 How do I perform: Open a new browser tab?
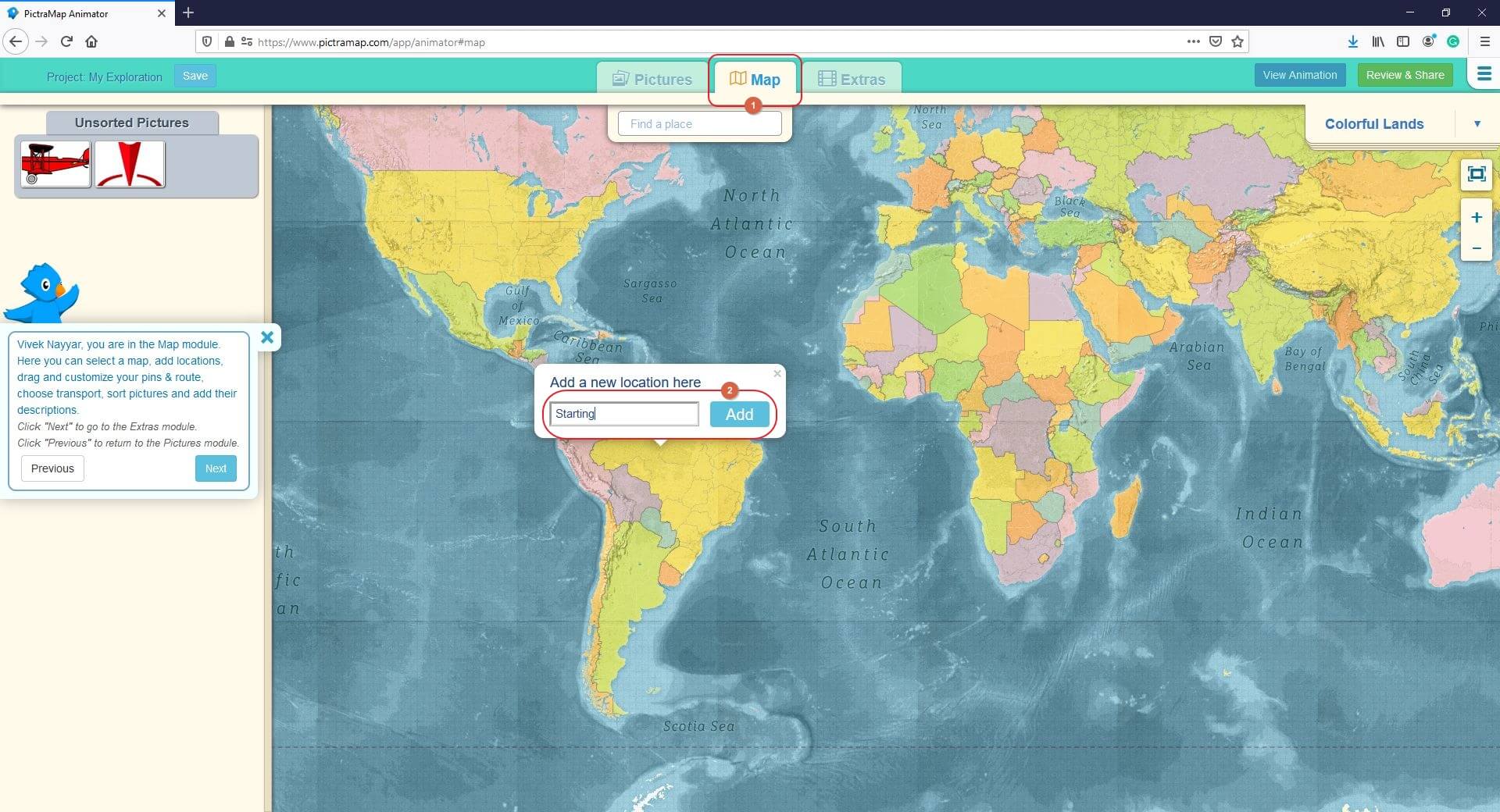pyautogui.click(x=187, y=13)
